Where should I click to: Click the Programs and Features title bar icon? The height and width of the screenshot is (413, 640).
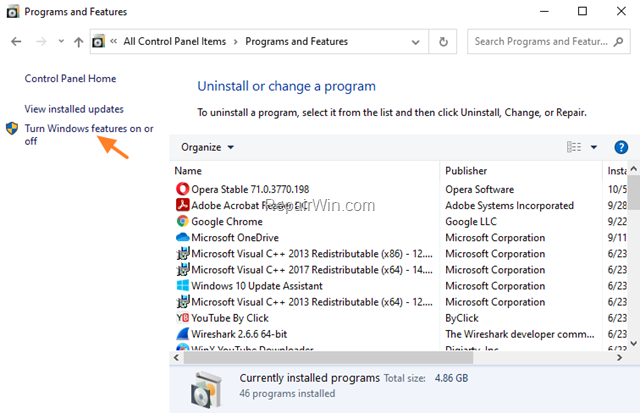[13, 12]
